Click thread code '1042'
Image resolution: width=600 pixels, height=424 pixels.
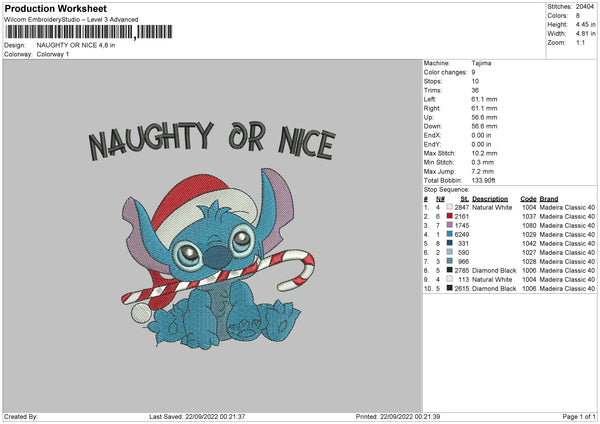[529, 243]
